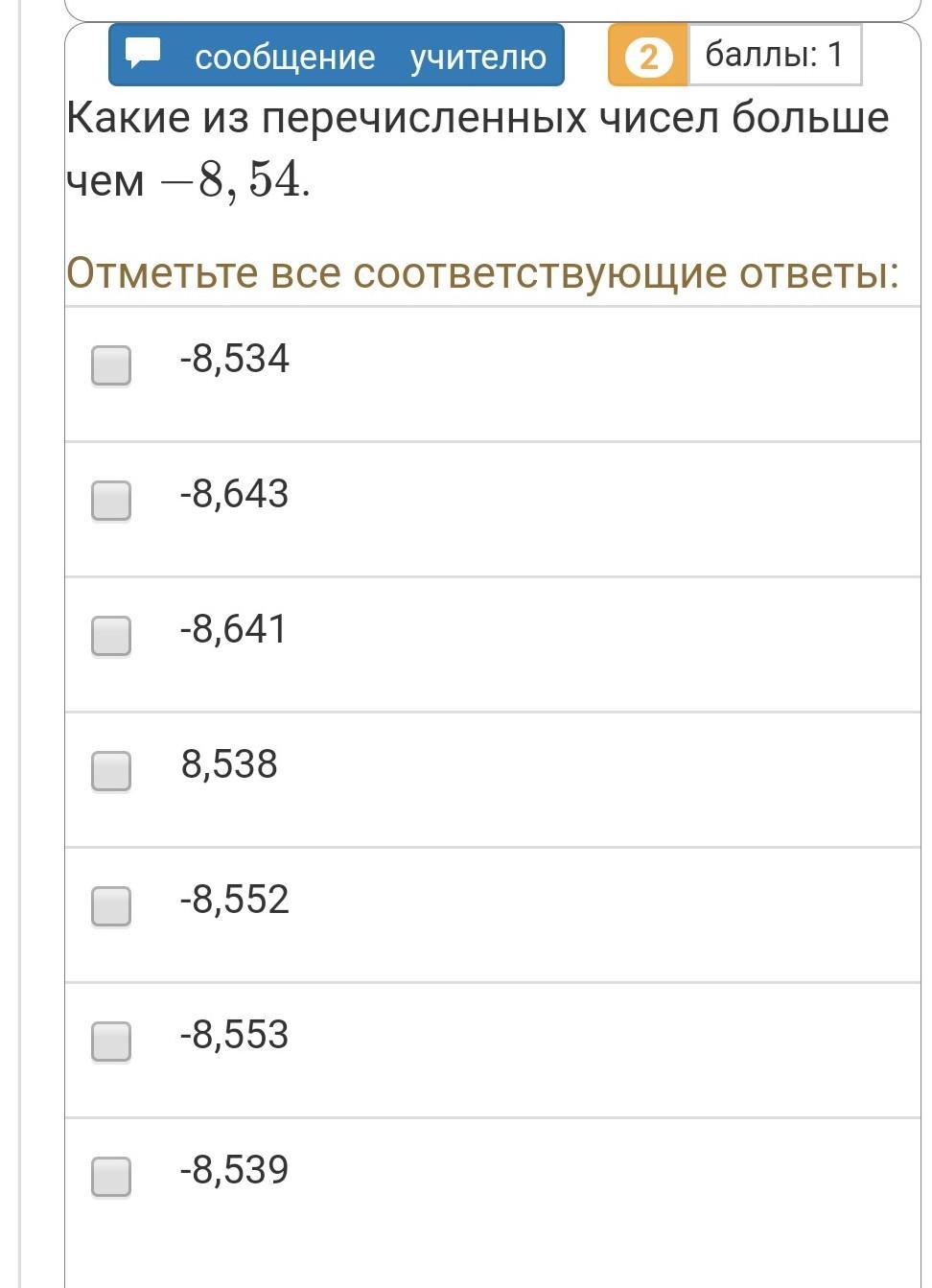
Task: Click the -8,553 answer label text
Action: (234, 1035)
